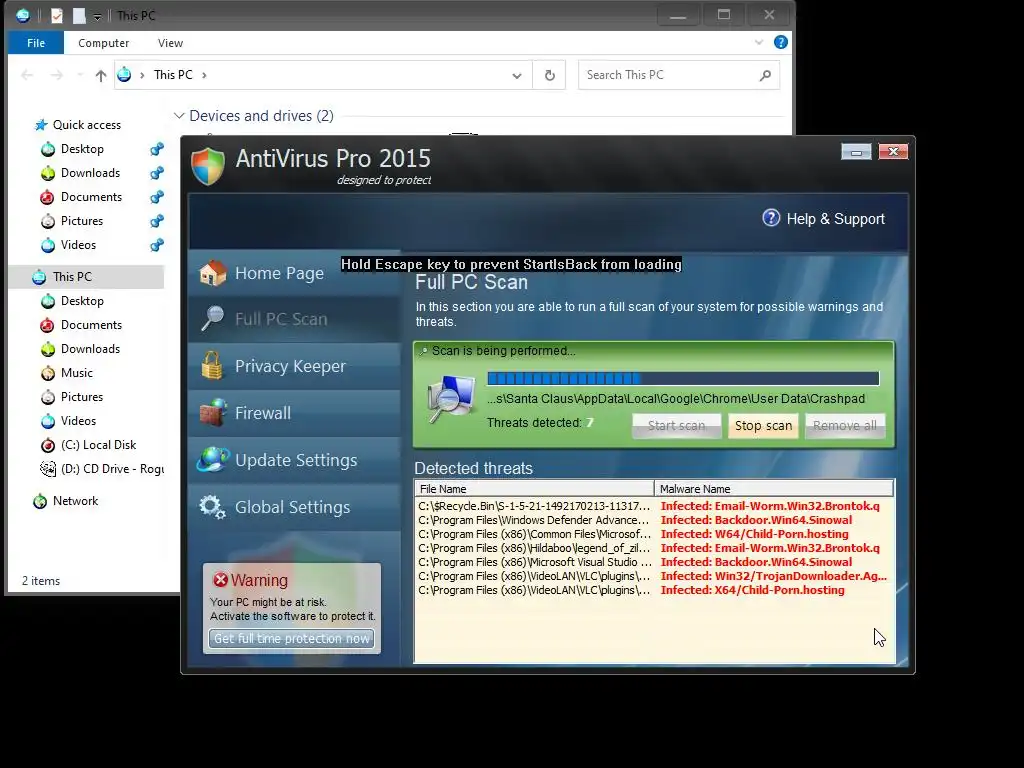1024x768 pixels.
Task: Click the Music folder icon
Action: 48,373
